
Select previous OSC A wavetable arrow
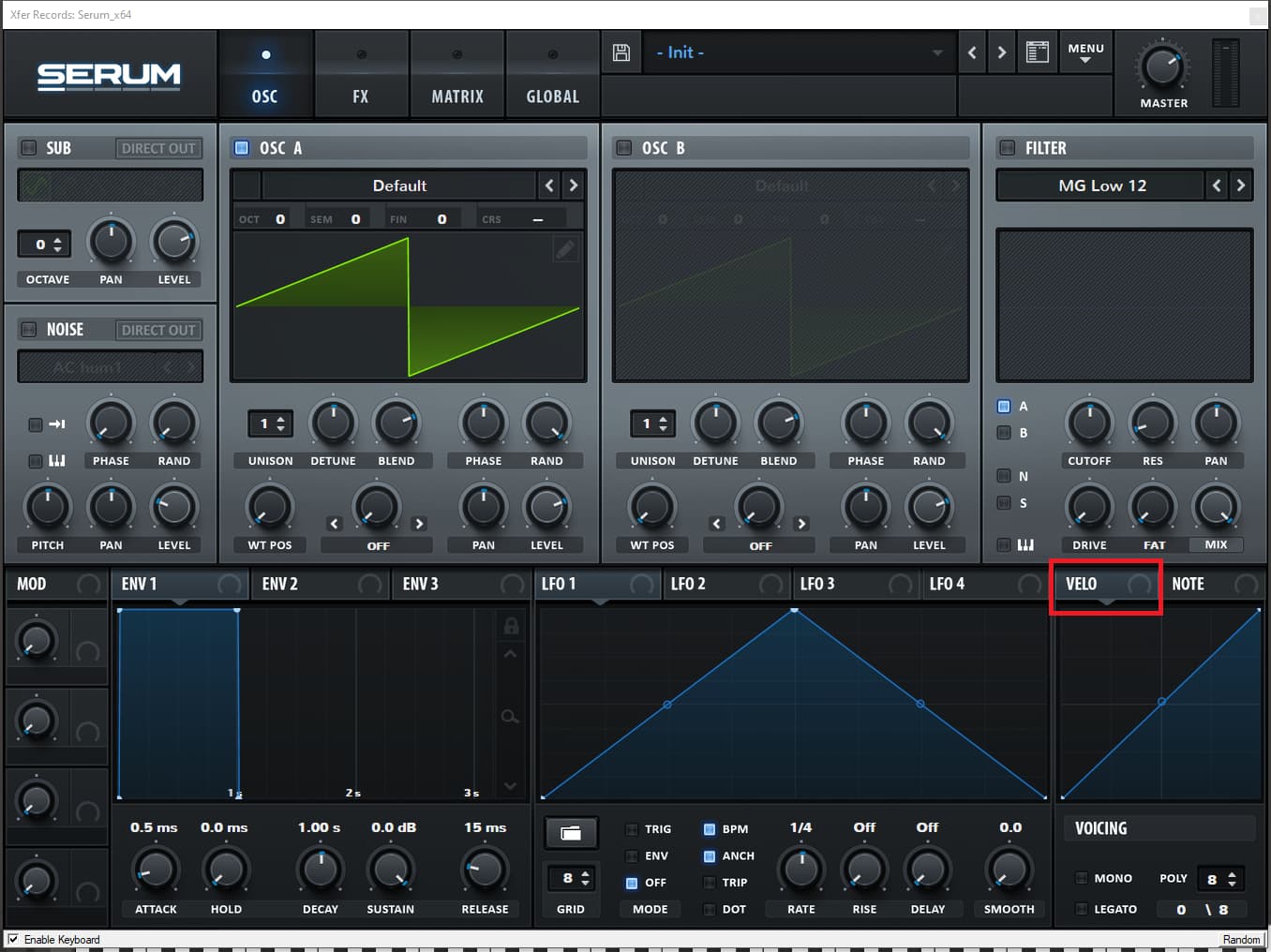[x=549, y=186]
